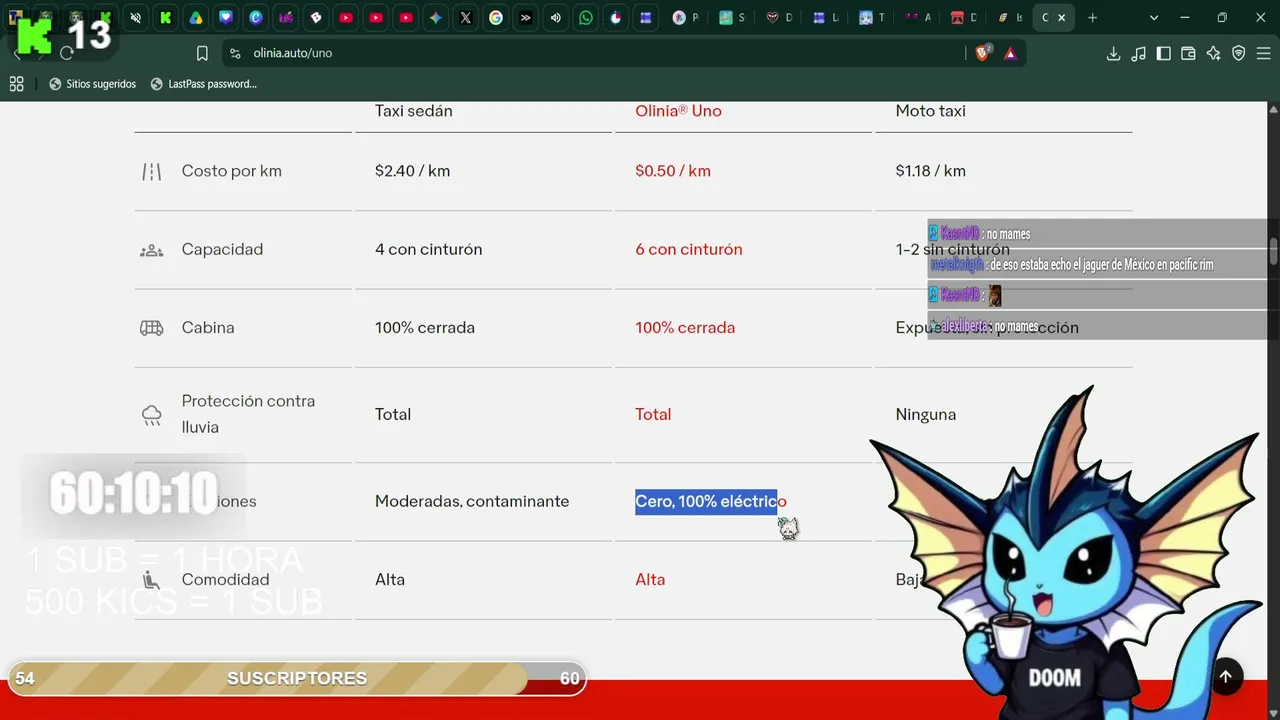Switch to the heart-icon tab labeled D
1280x720 pixels.
tap(779, 17)
